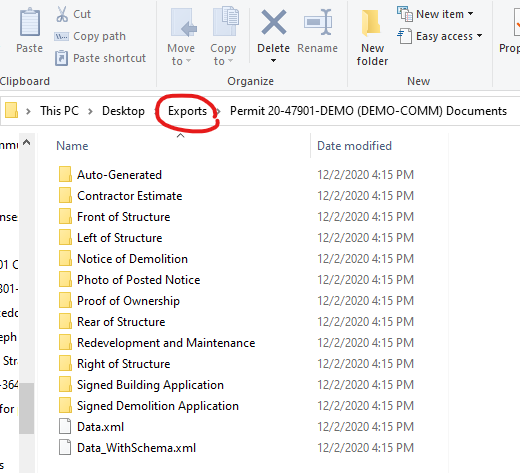
Task: Select Copy path in the ribbon
Action: (90, 36)
